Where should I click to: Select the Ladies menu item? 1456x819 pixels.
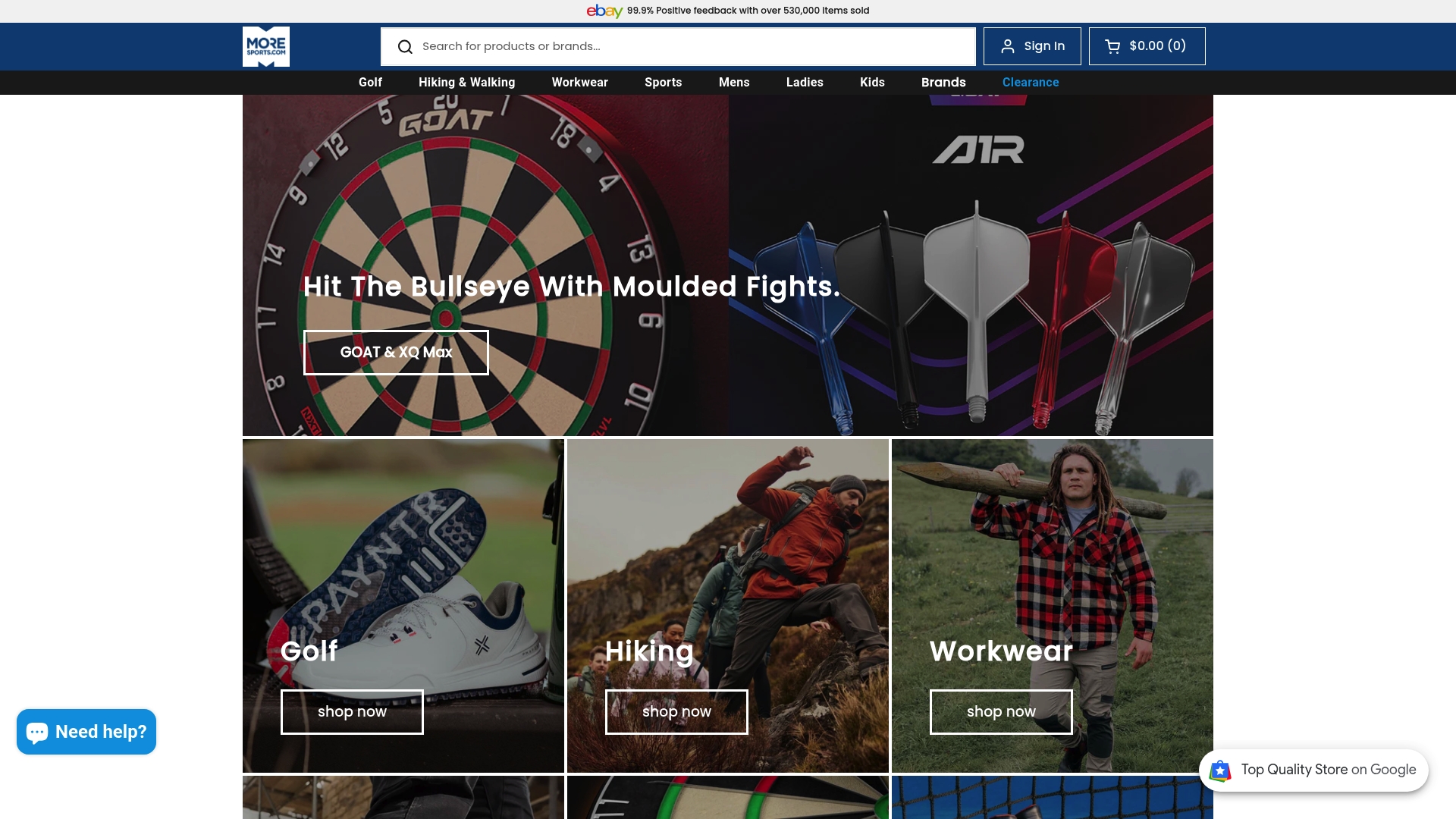coord(804,82)
